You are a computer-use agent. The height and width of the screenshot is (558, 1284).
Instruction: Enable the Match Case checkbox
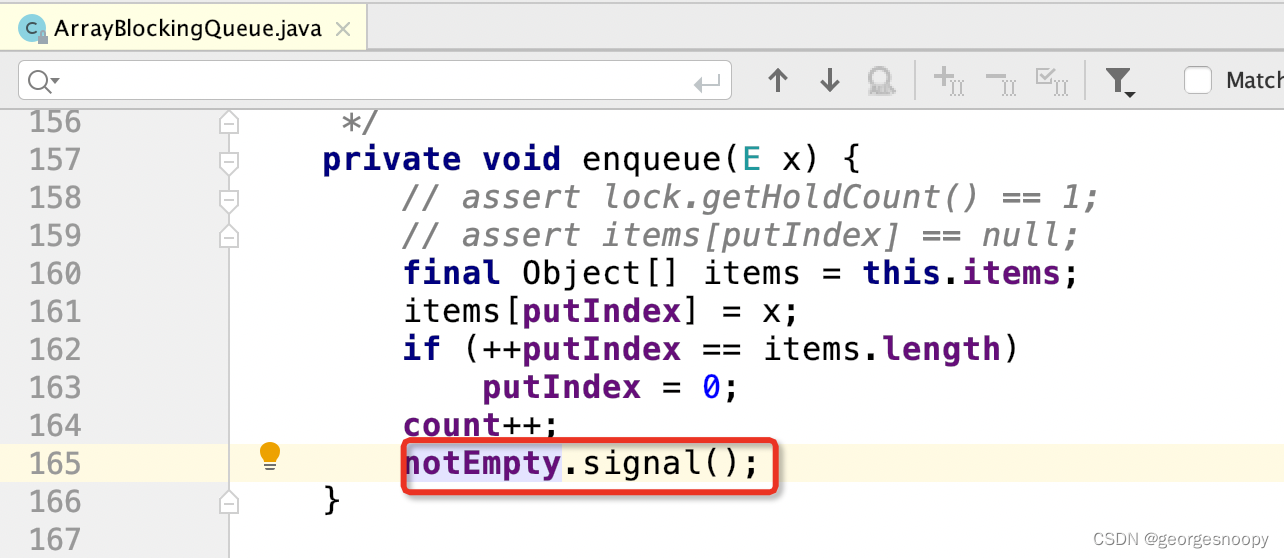pos(1198,80)
